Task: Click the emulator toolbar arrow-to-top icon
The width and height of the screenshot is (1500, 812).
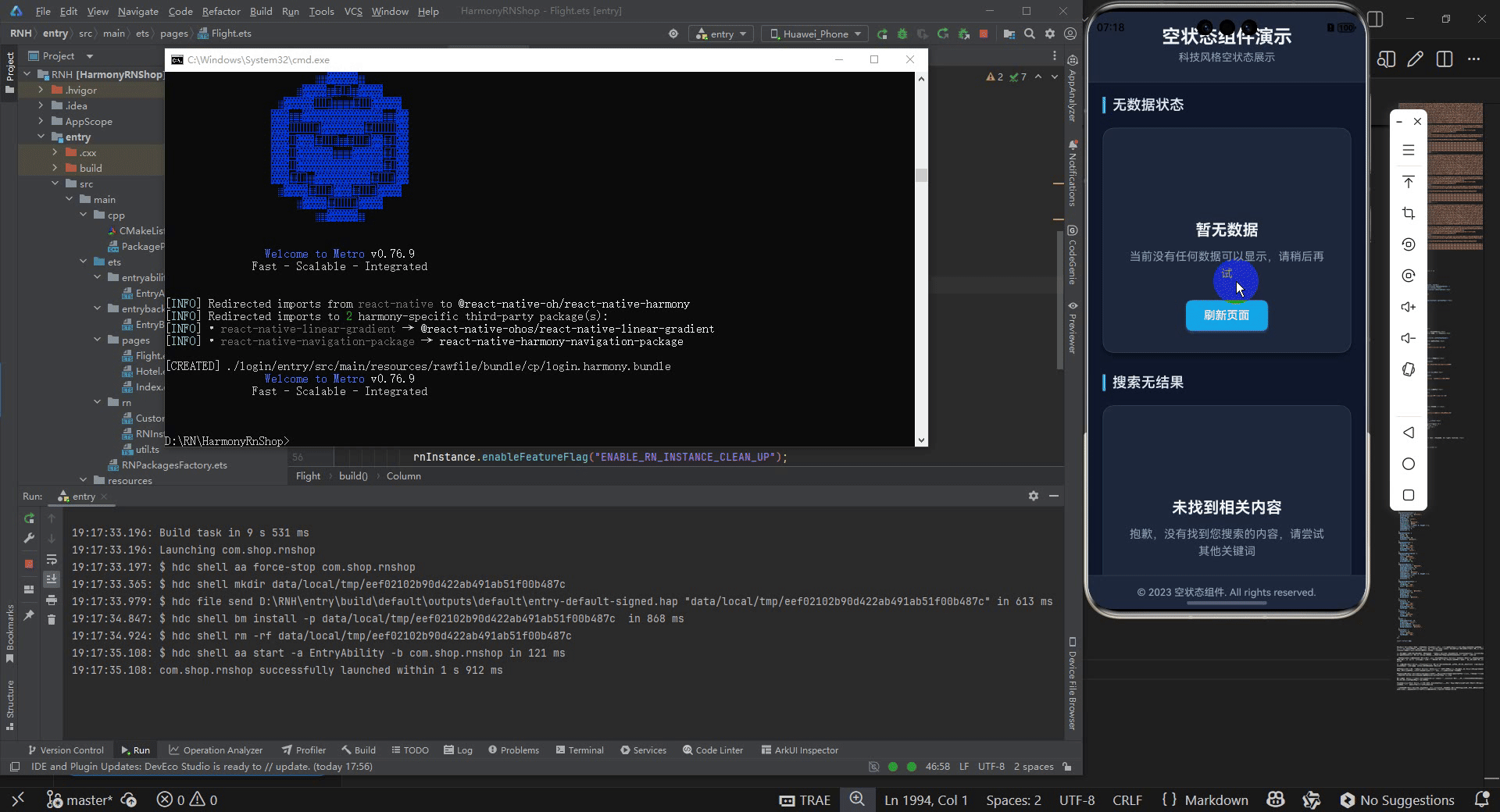Action: click(1409, 182)
